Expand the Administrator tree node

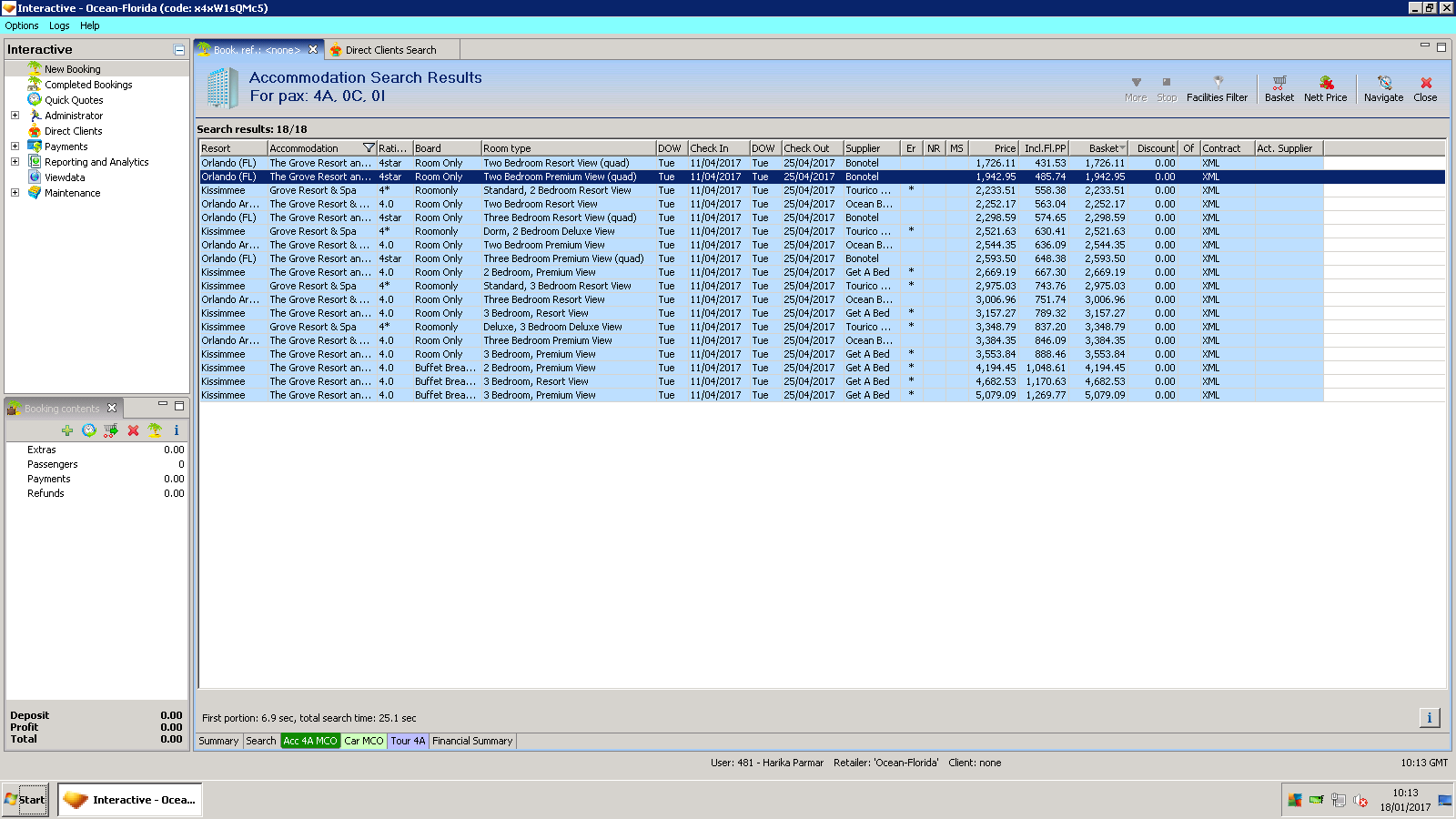click(x=15, y=116)
